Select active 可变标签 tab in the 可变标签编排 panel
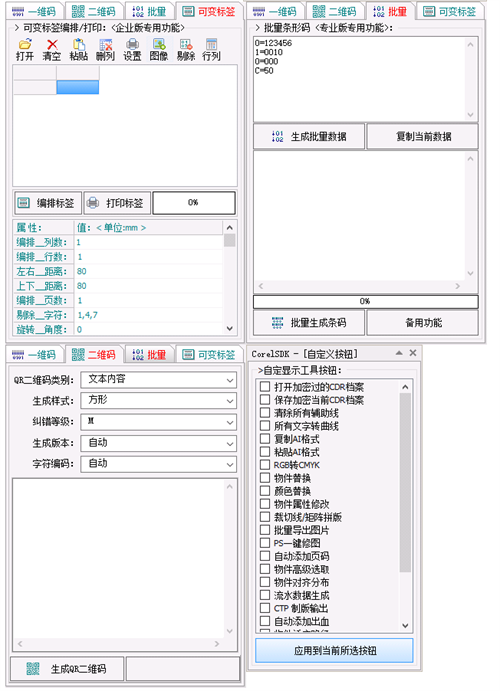This screenshot has height=691, width=500. coord(209,11)
